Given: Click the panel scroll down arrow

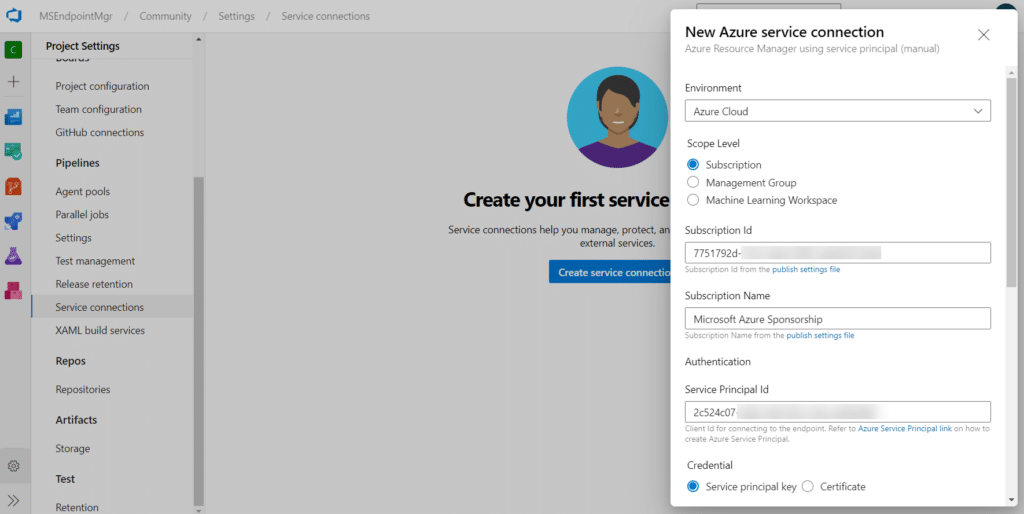Looking at the screenshot, I should pos(1011,500).
